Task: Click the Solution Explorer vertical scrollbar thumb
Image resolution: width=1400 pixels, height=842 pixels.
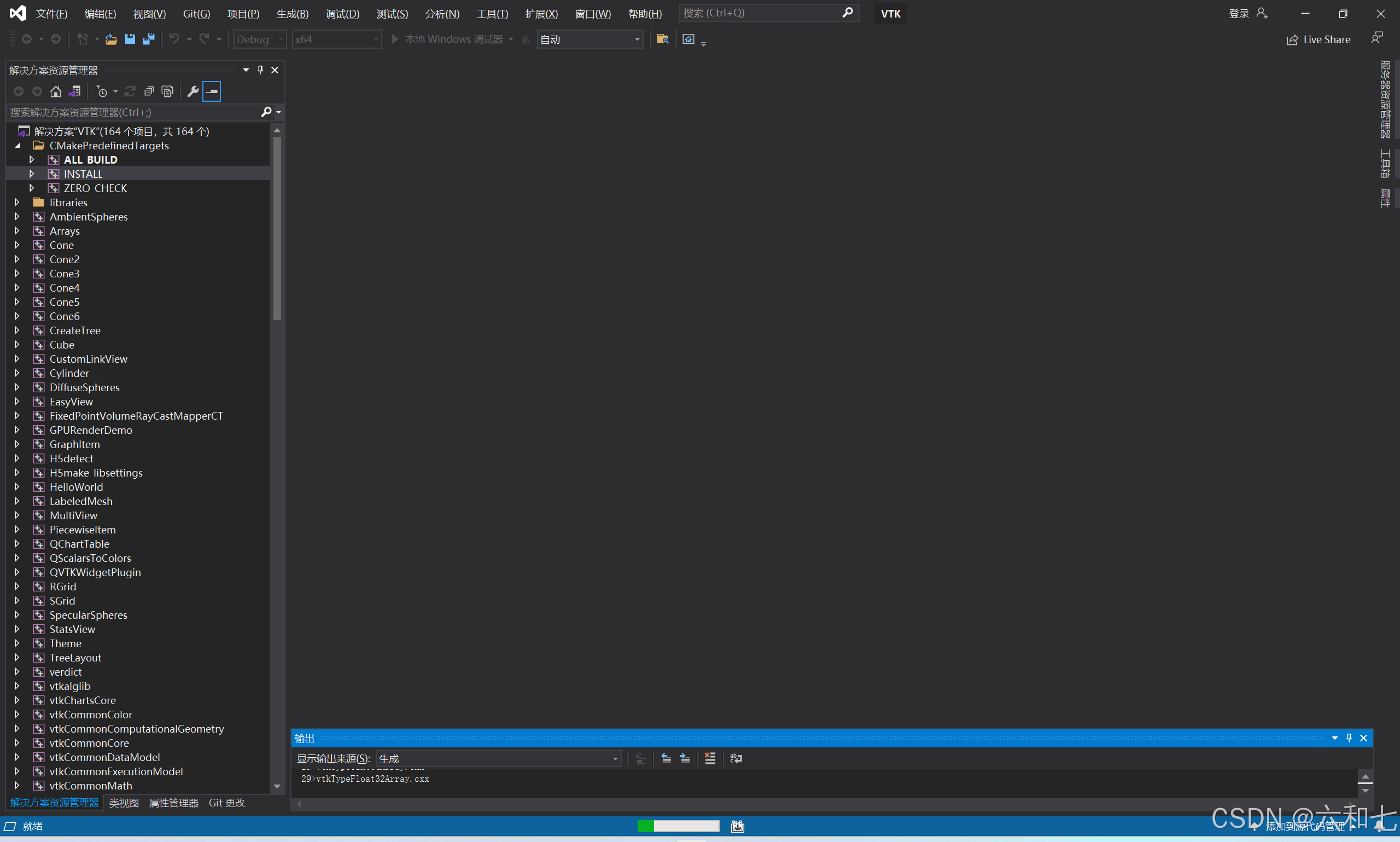Action: click(277, 229)
